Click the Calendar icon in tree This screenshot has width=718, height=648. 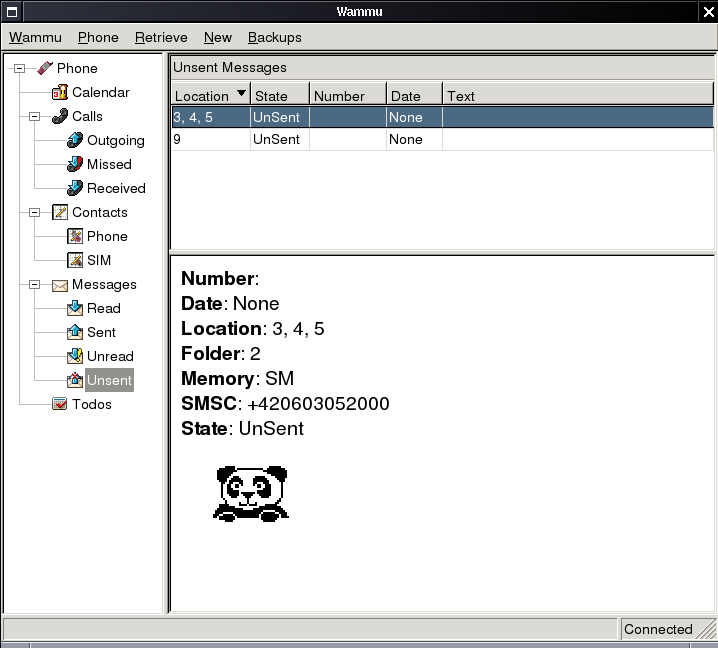60,92
